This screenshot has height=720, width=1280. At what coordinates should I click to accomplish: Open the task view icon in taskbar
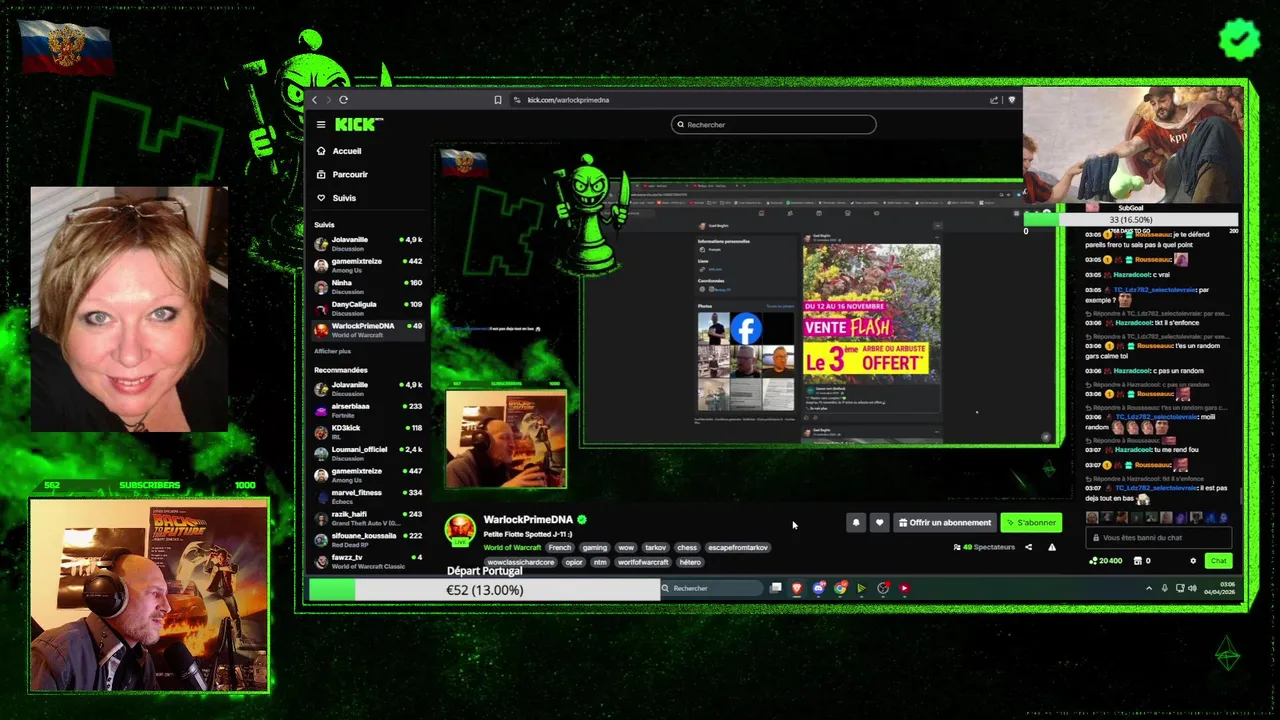776,588
